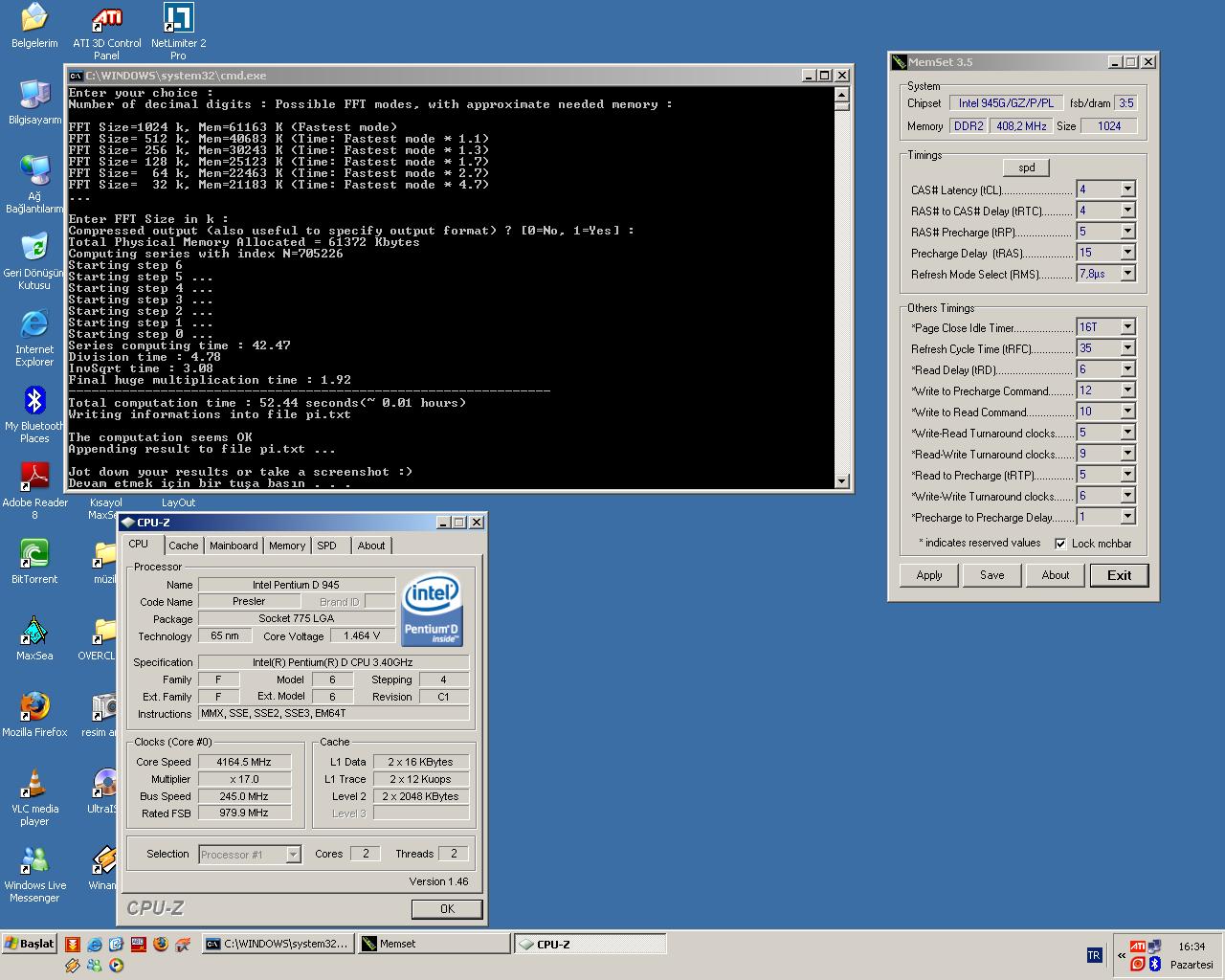Image resolution: width=1225 pixels, height=980 pixels.
Task: Open the Belgelerim desktop folder icon
Action: [x=34, y=26]
